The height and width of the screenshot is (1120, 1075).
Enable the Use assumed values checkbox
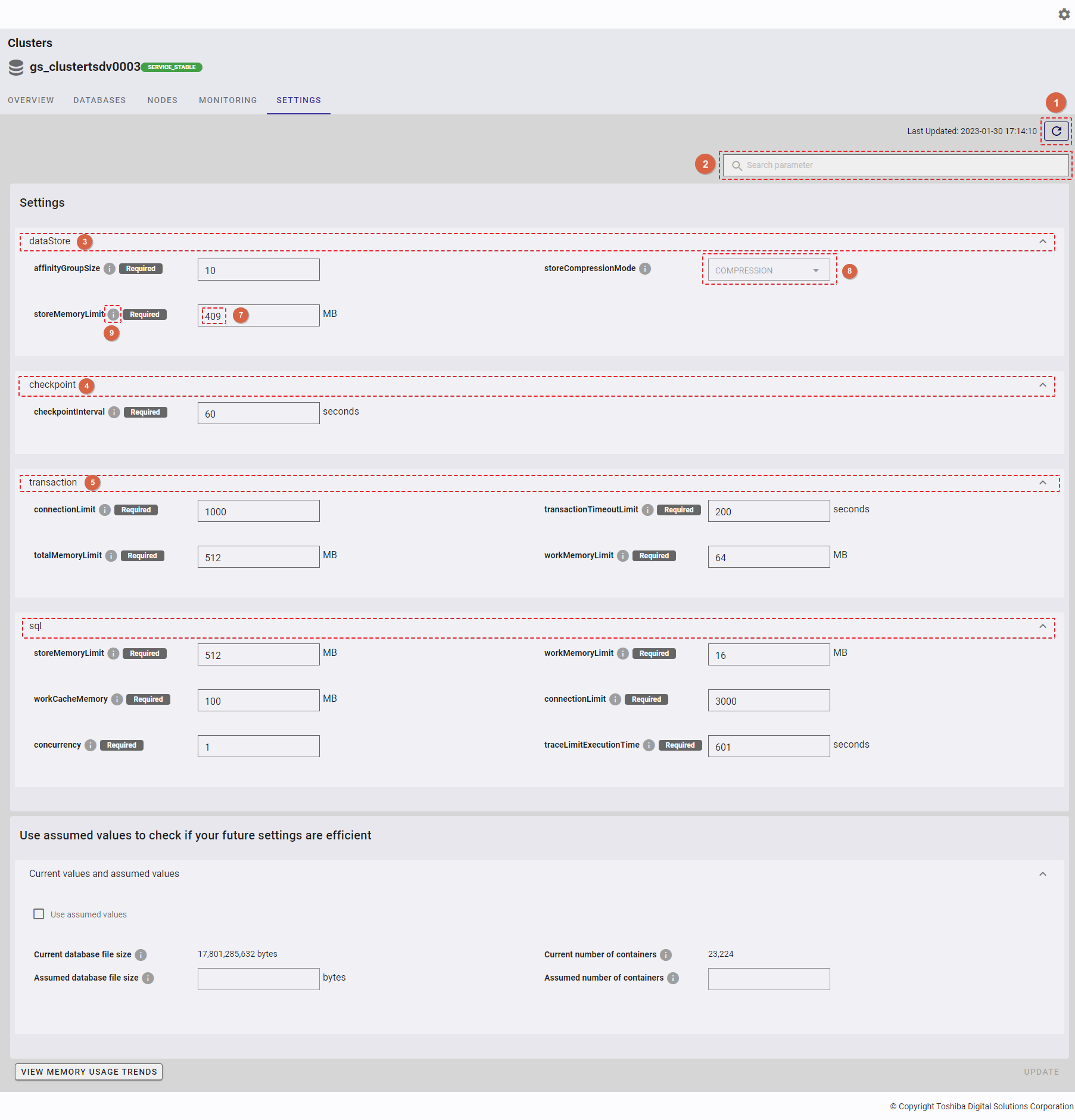[39, 914]
